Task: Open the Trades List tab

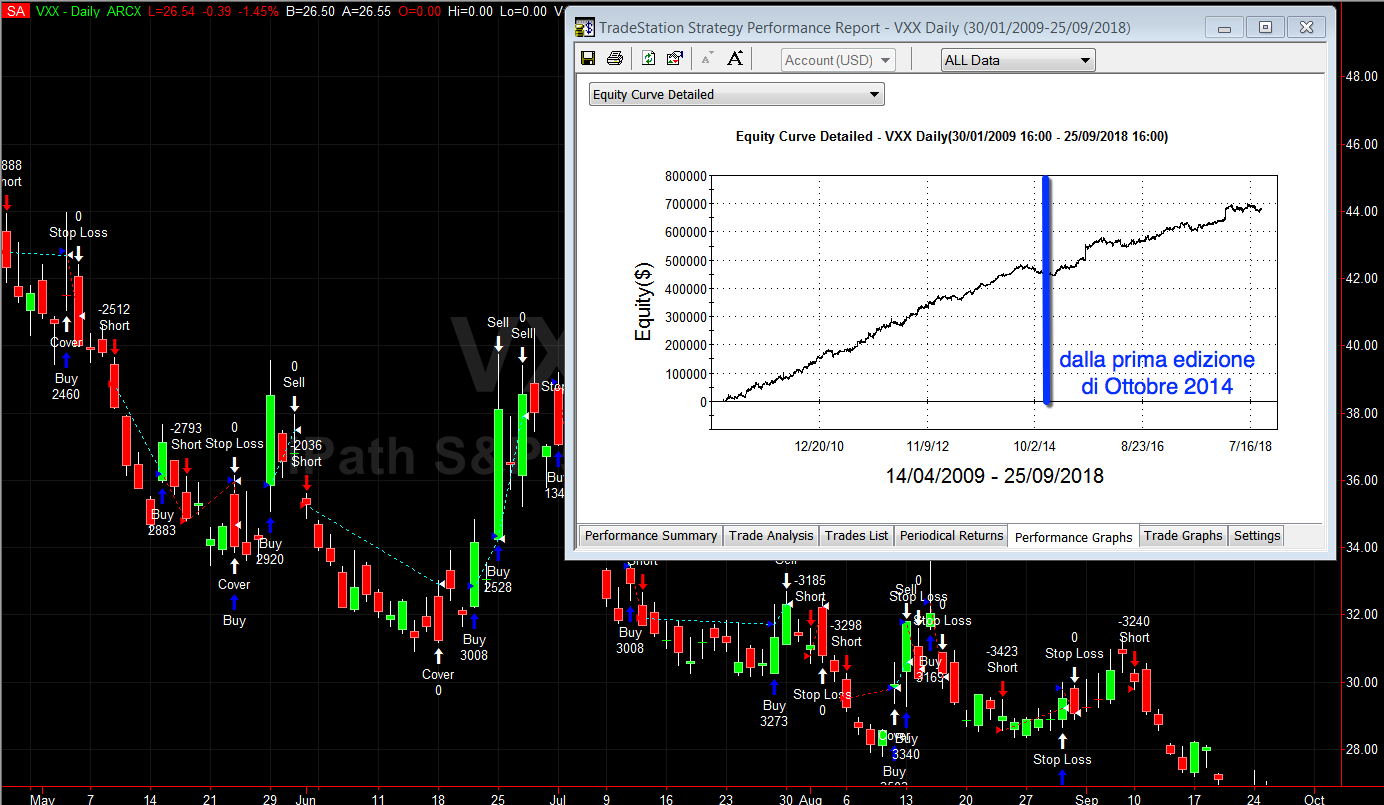Action: [857, 536]
